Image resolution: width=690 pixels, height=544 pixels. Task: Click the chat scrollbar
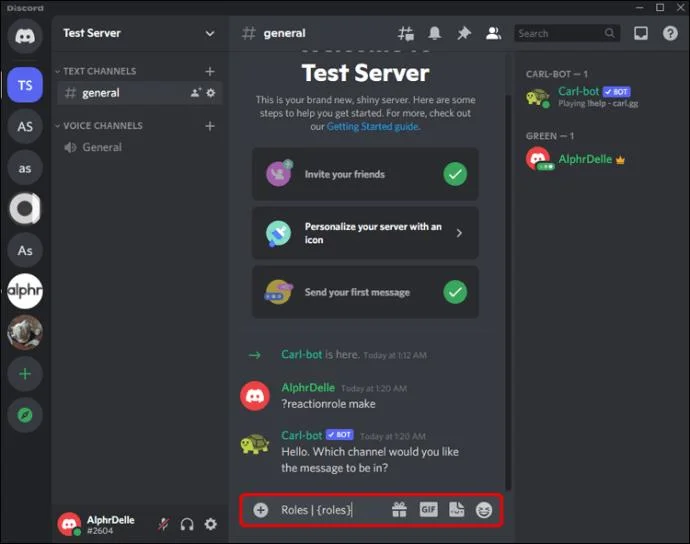(x=508, y=293)
